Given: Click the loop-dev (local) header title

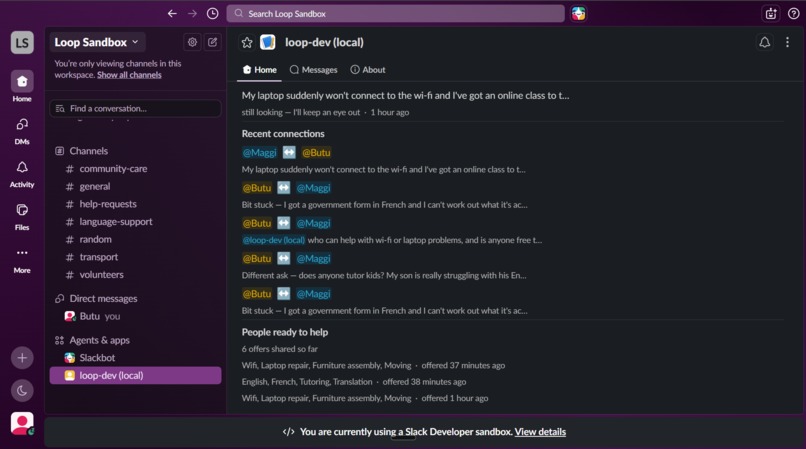Looking at the screenshot, I should click(x=324, y=43).
